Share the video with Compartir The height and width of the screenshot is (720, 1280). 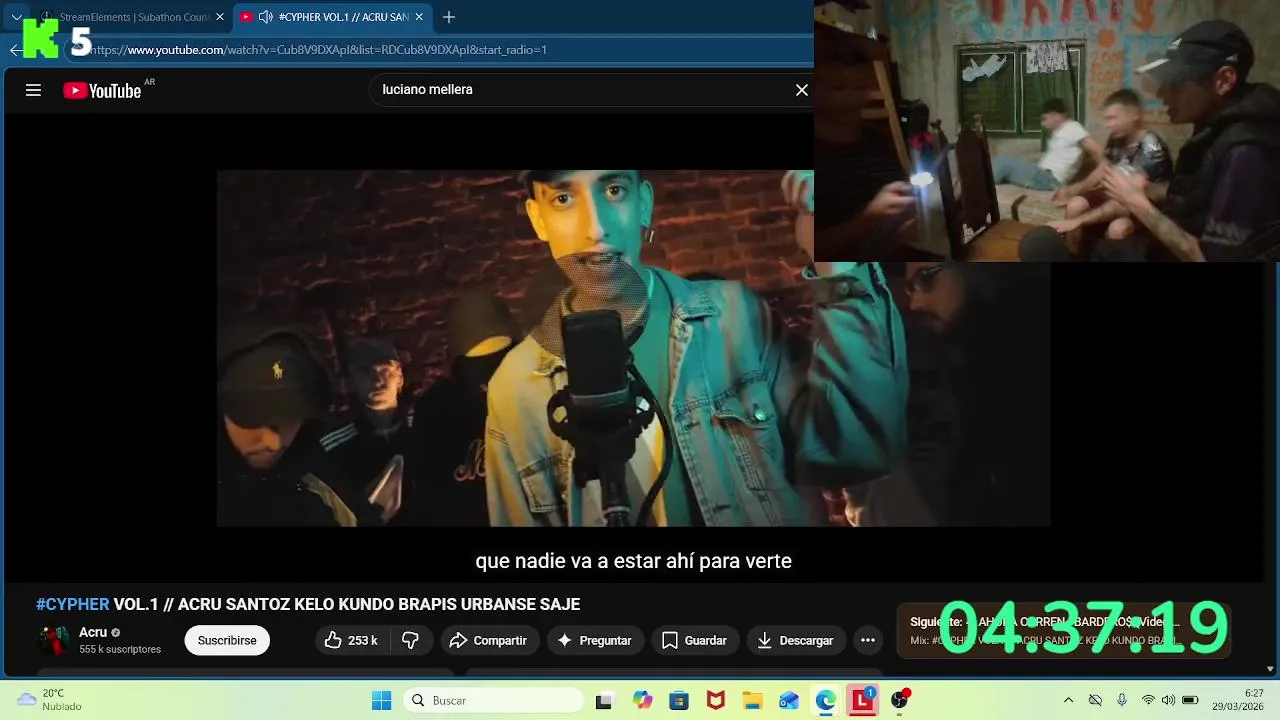[x=489, y=640]
